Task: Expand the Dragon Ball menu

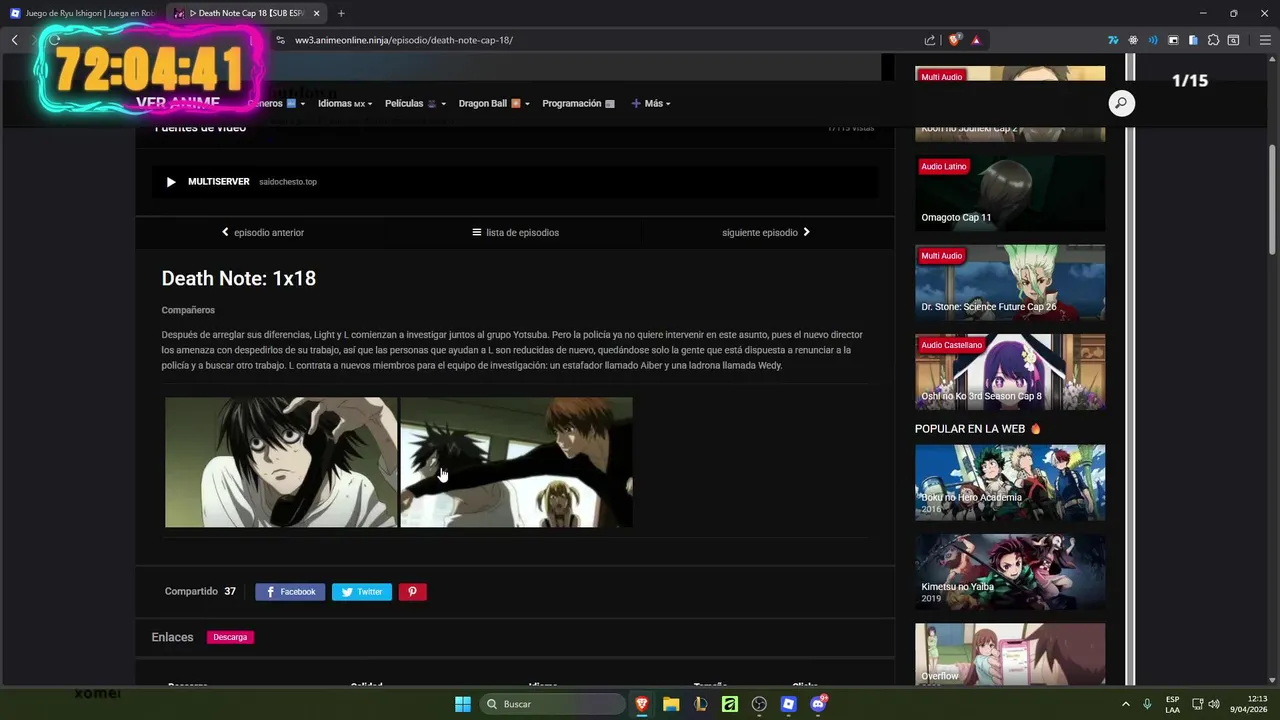Action: (494, 104)
